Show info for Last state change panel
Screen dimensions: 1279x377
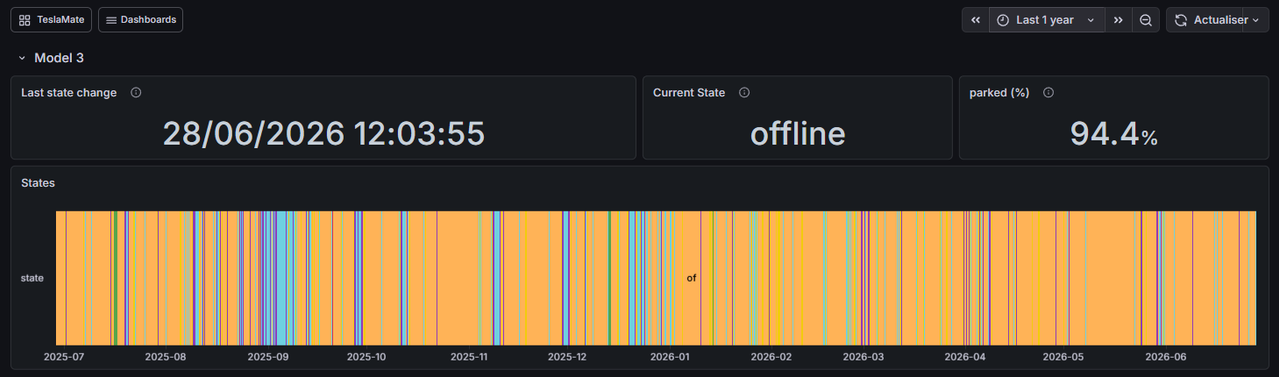coord(136,92)
